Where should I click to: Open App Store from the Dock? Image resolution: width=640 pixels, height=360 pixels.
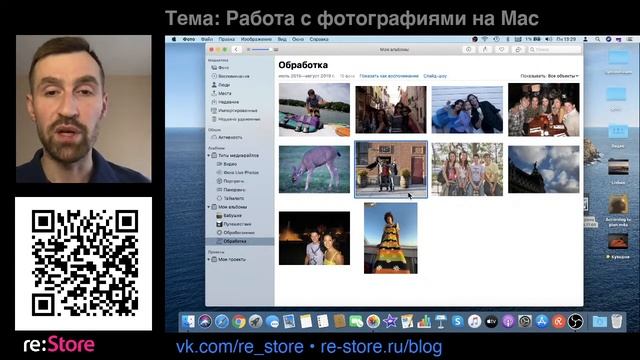542,322
